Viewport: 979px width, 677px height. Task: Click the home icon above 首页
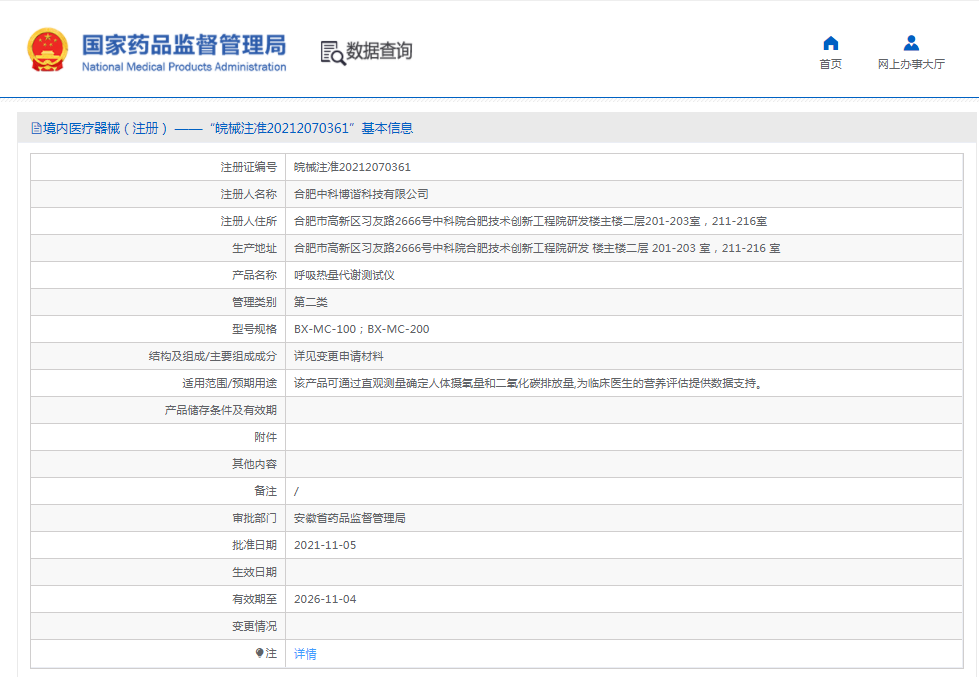(x=830, y=43)
